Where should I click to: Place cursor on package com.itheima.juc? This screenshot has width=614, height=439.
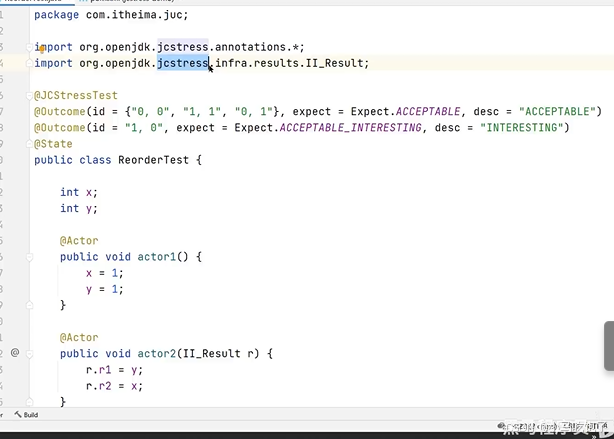click(111, 15)
